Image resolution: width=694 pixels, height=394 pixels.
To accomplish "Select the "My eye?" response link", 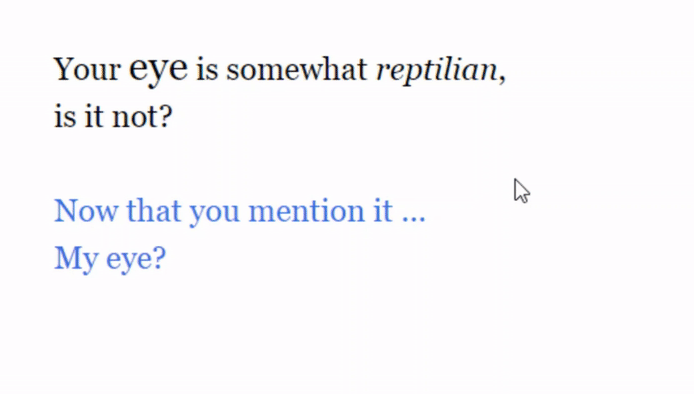I will tap(110, 259).
